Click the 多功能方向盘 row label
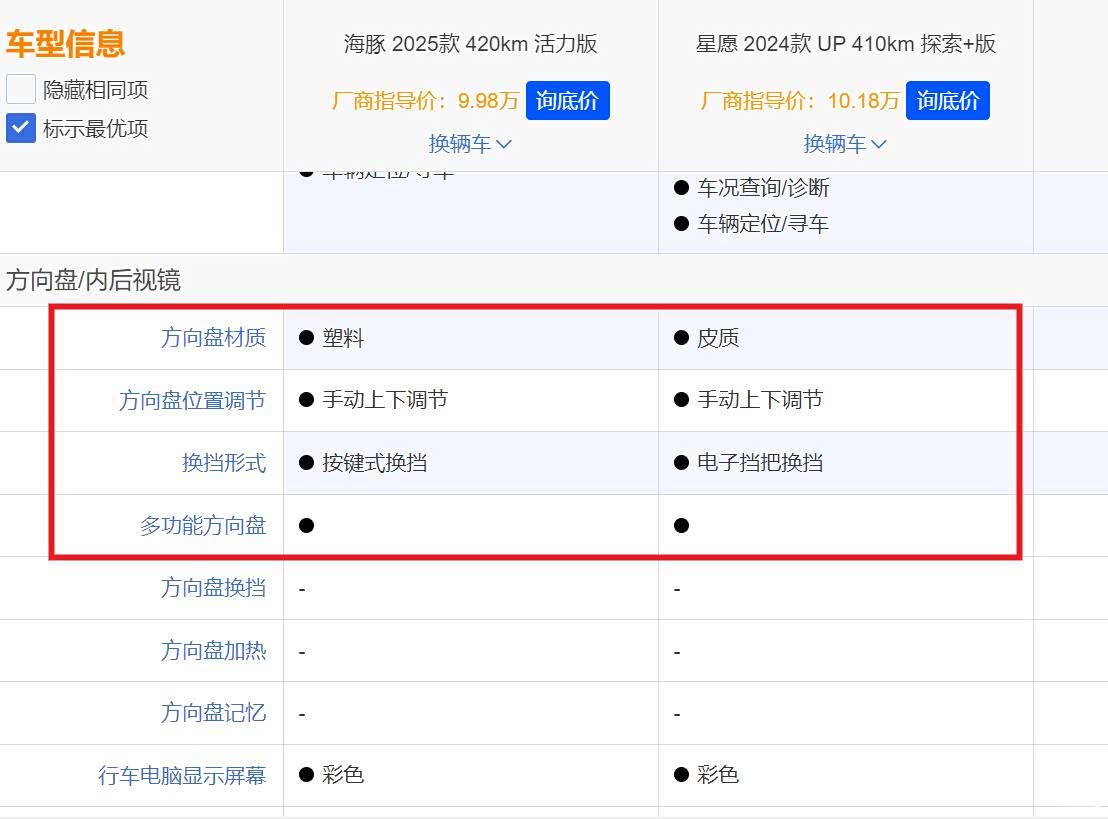Viewport: 1108px width, 819px height. coord(203,525)
